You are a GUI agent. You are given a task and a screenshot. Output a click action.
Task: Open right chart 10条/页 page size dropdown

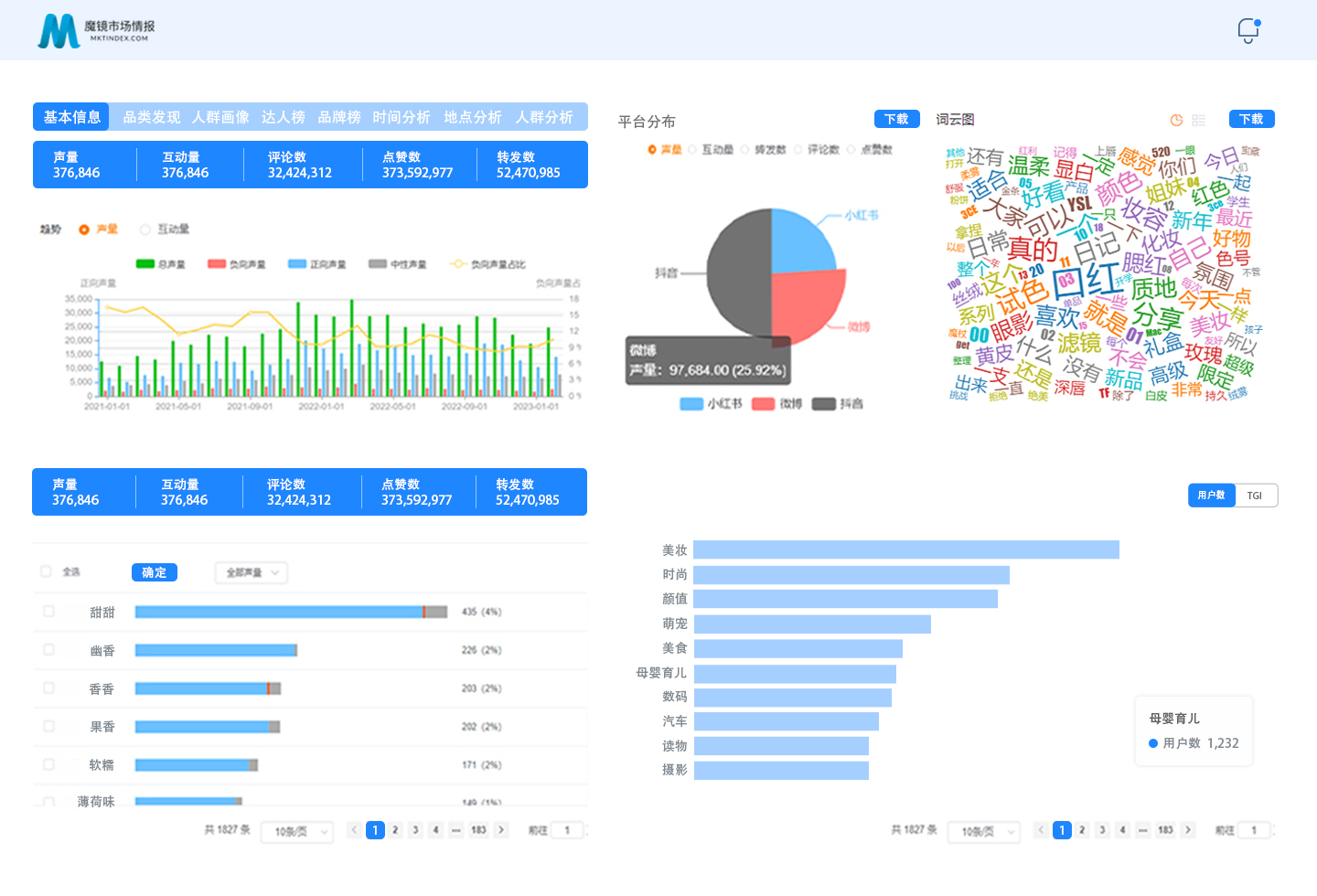pyautogui.click(x=984, y=831)
